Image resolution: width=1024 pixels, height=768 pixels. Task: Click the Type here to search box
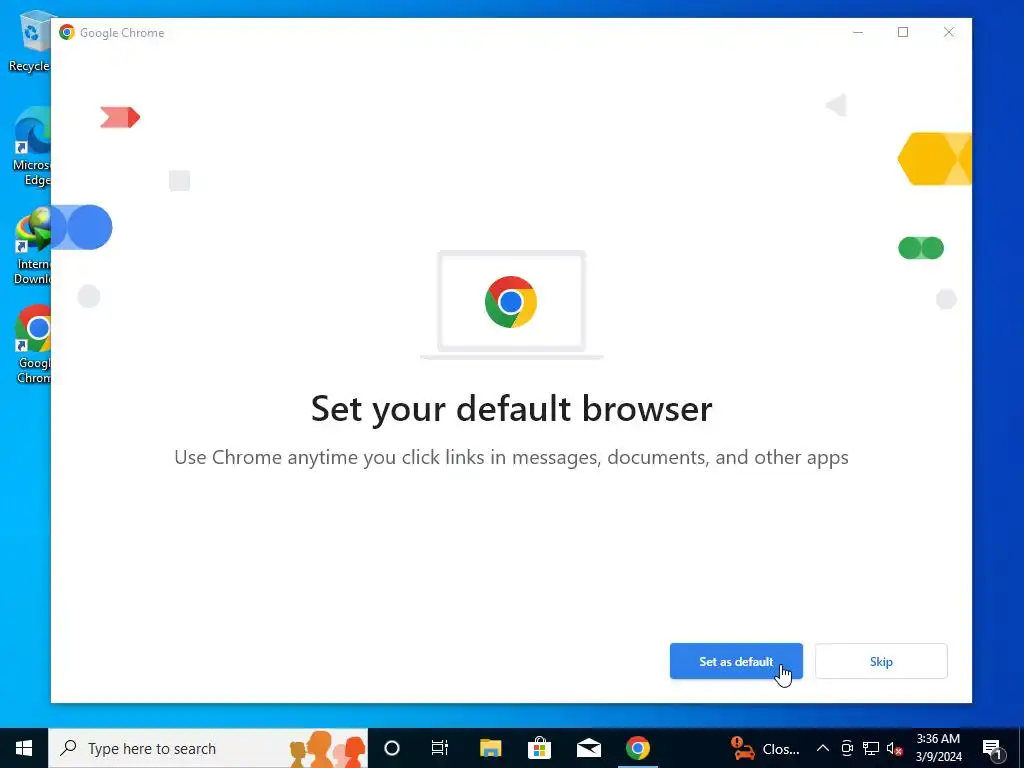pyautogui.click(x=208, y=748)
